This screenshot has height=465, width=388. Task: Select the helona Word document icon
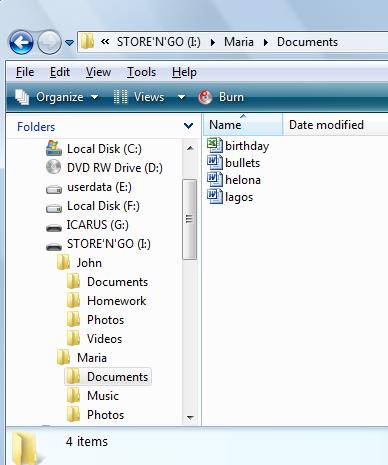pos(215,180)
